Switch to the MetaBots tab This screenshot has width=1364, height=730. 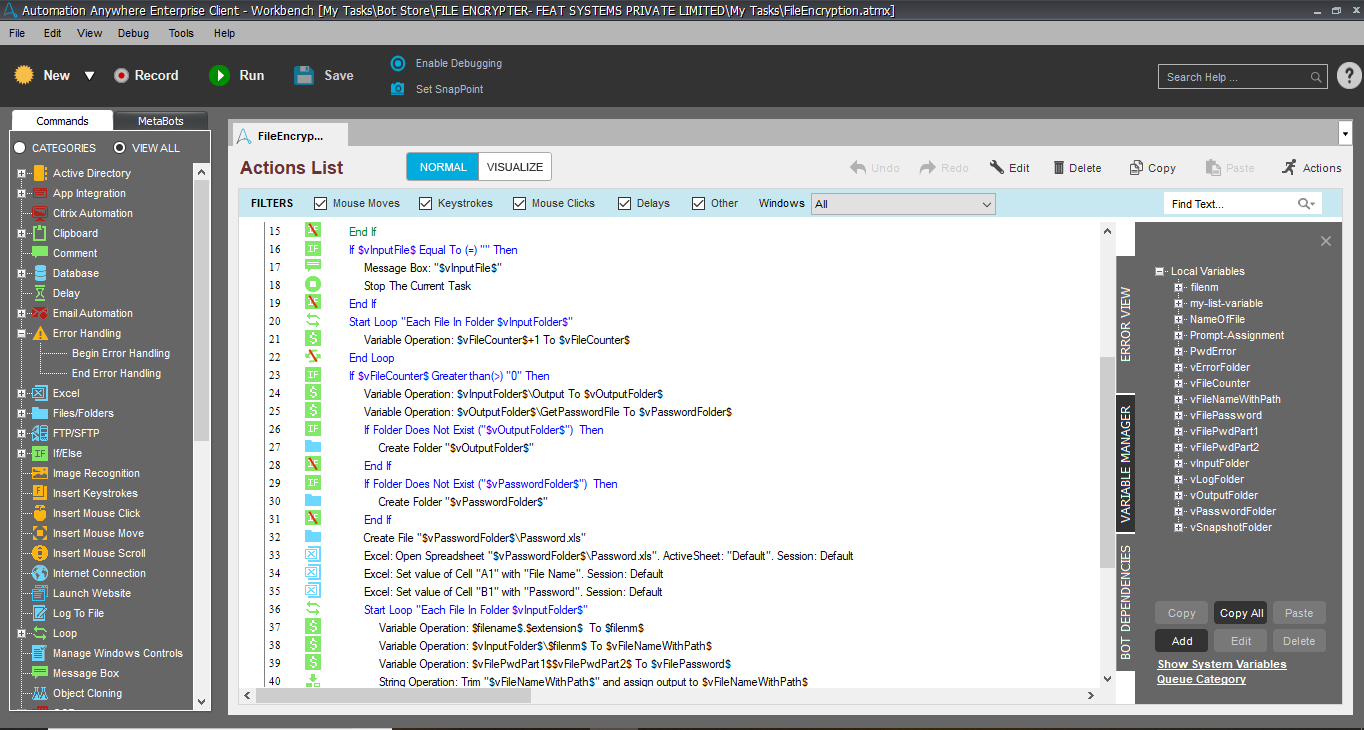161,121
